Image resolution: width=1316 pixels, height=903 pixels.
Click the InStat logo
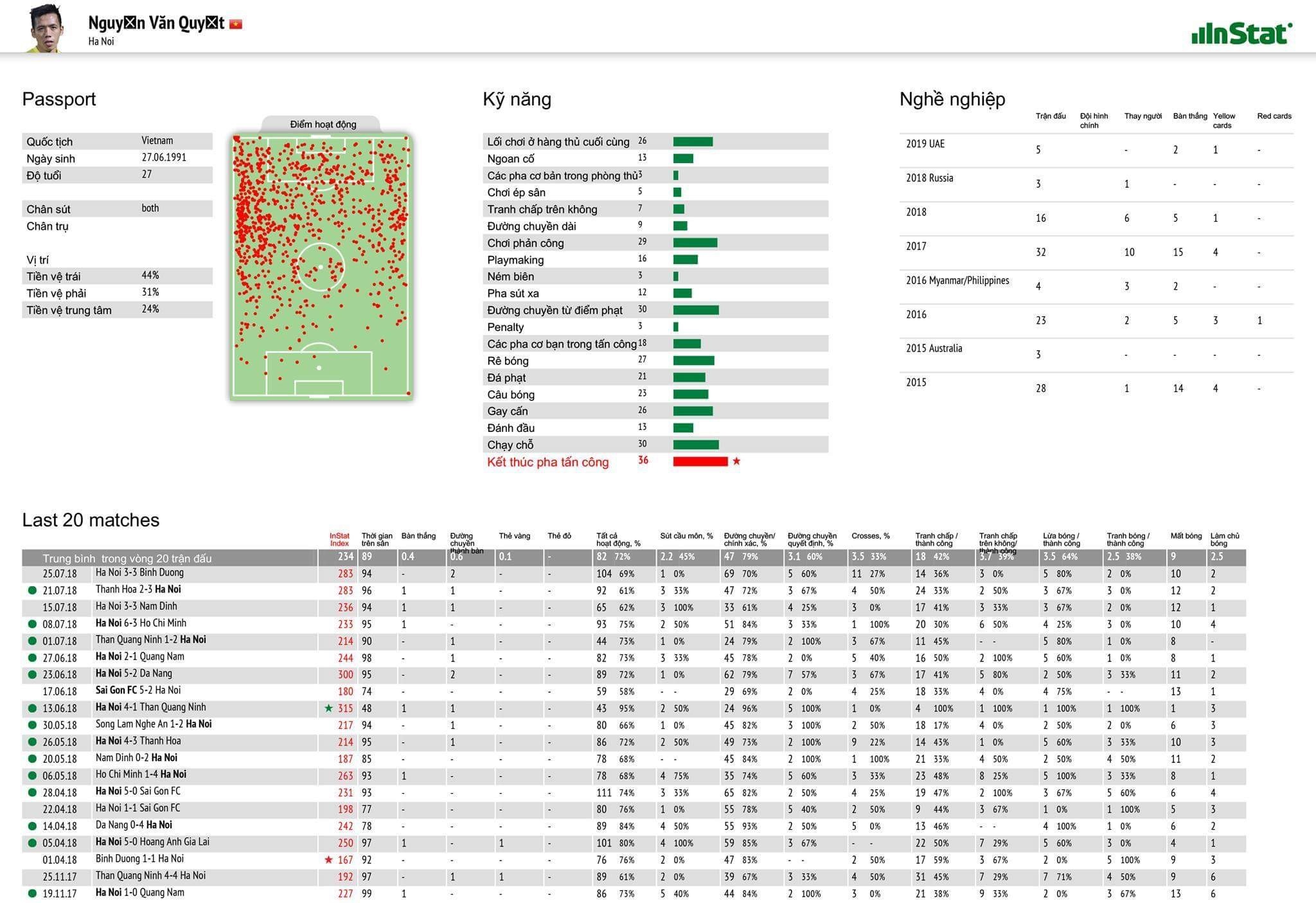[x=1241, y=34]
